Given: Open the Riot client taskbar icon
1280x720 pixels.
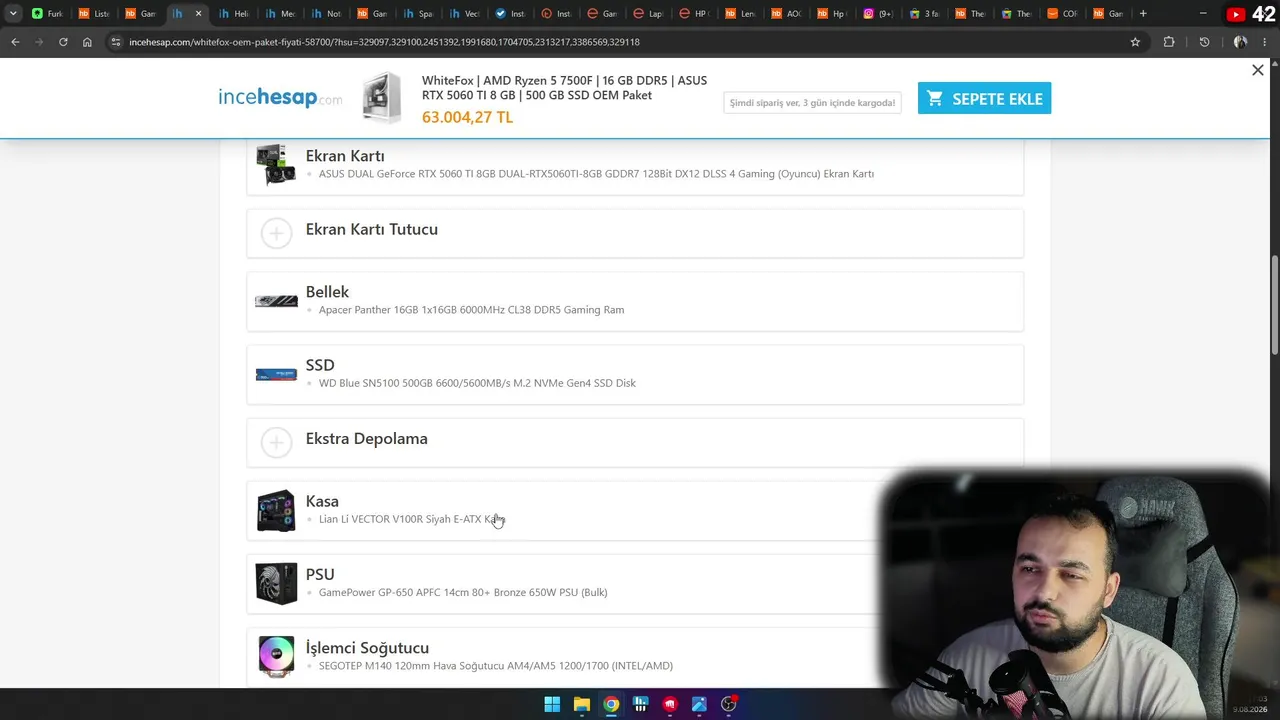Looking at the screenshot, I should coord(670,704).
